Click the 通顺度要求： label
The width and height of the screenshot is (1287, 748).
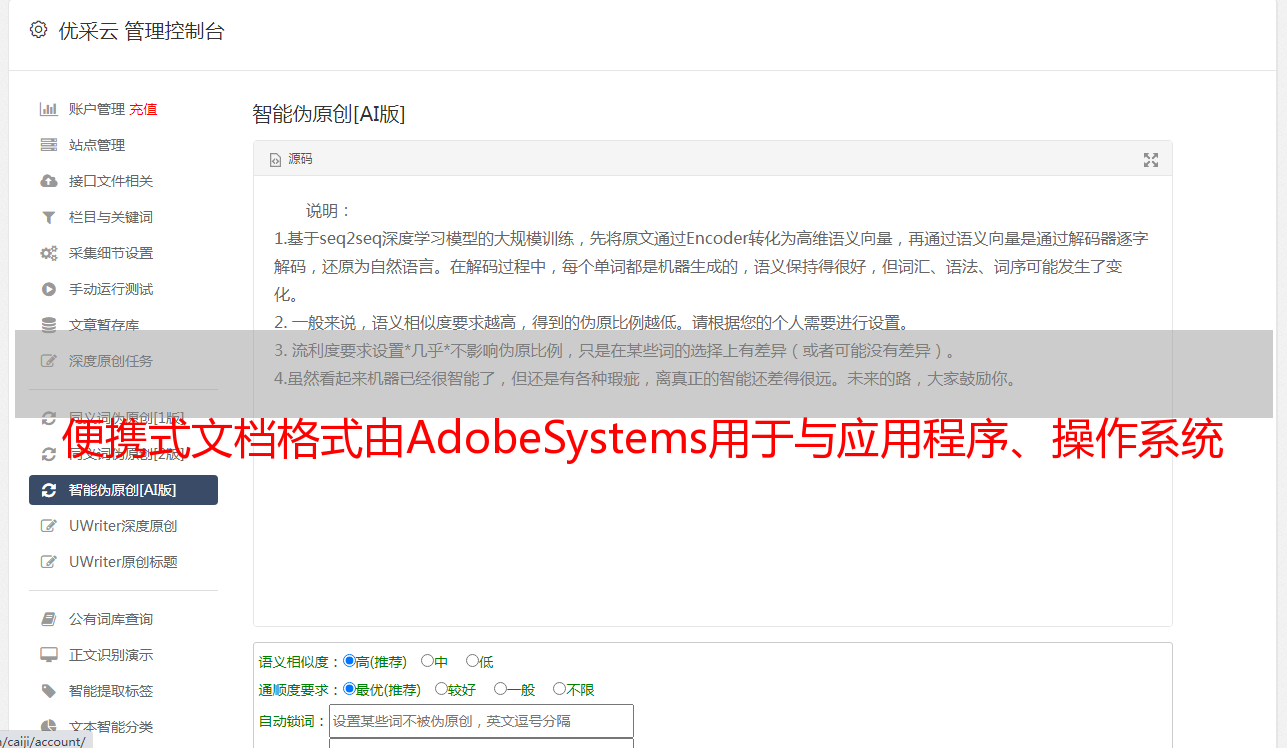coord(300,690)
